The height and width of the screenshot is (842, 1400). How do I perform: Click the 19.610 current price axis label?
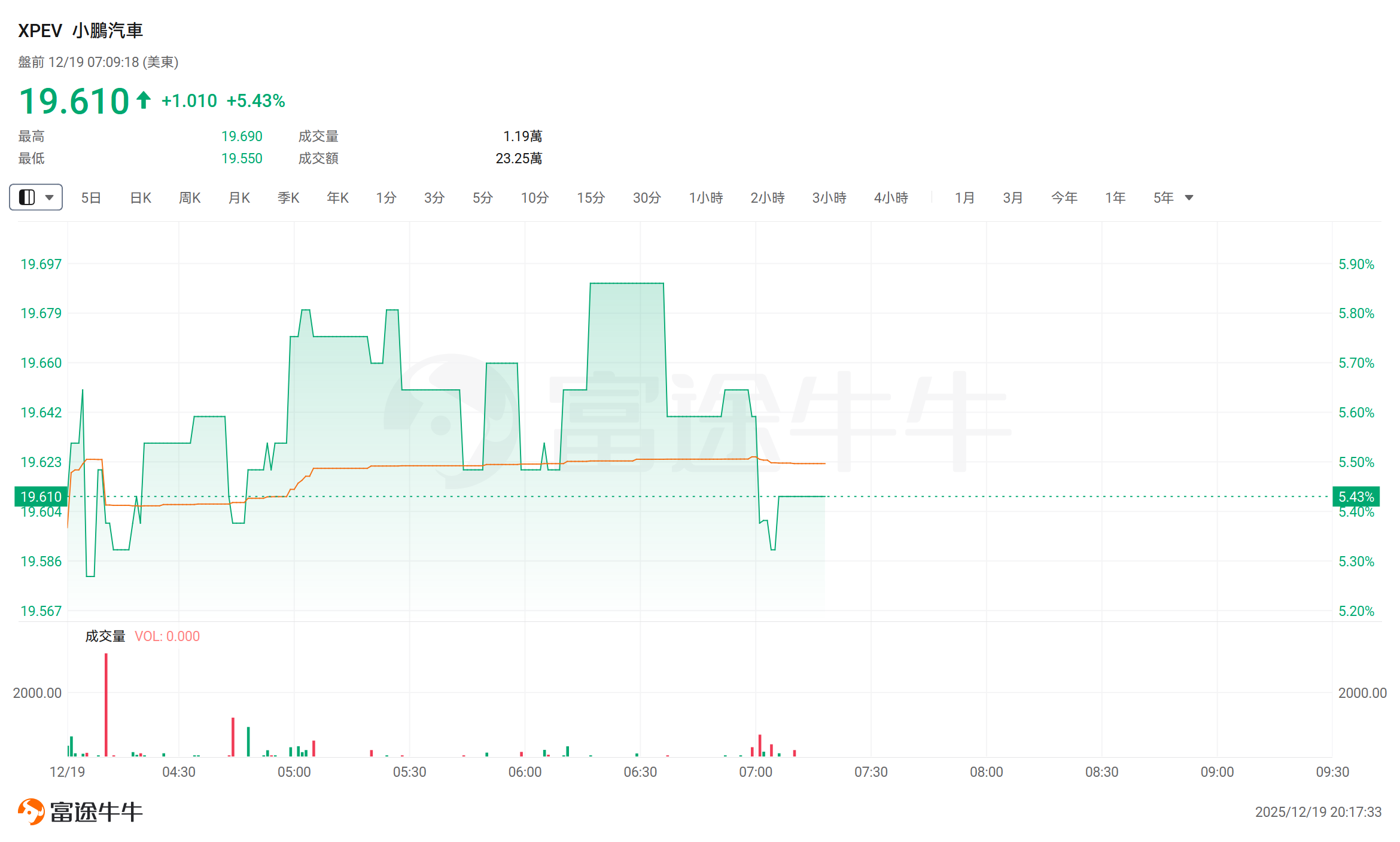point(41,496)
